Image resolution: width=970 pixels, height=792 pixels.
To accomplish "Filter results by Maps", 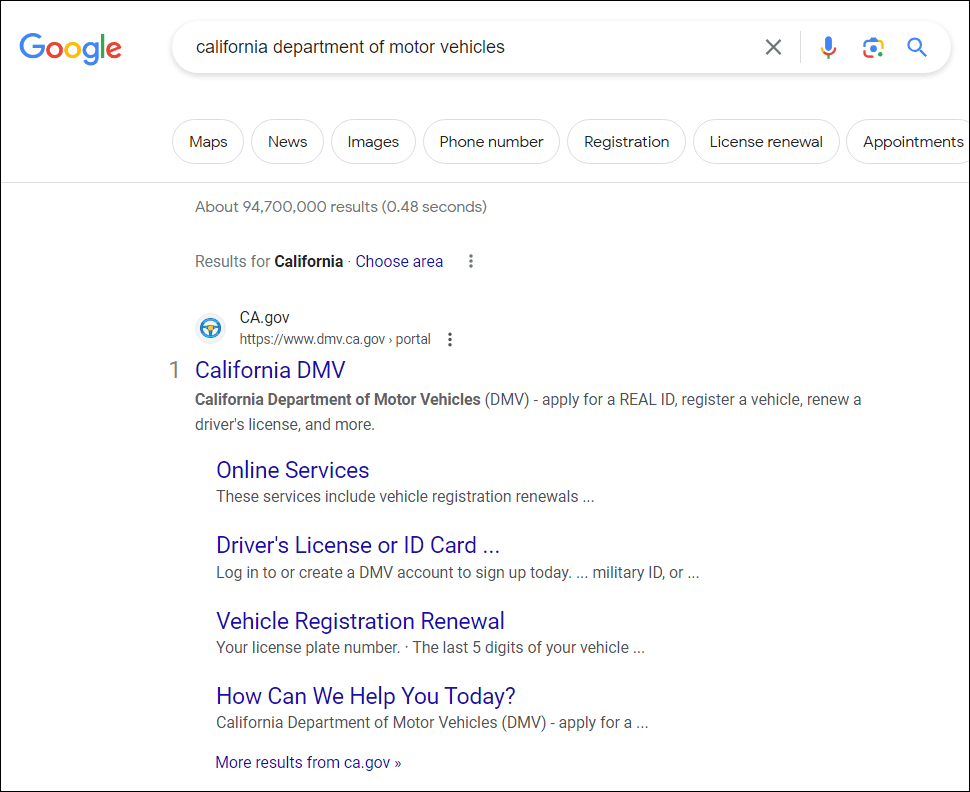I will pos(208,142).
